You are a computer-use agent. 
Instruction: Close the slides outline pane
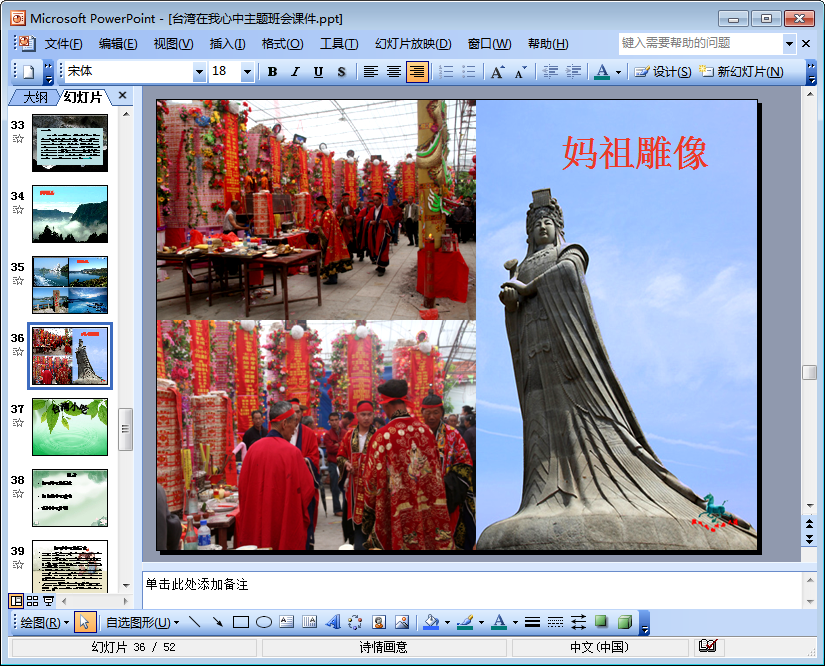[123, 95]
